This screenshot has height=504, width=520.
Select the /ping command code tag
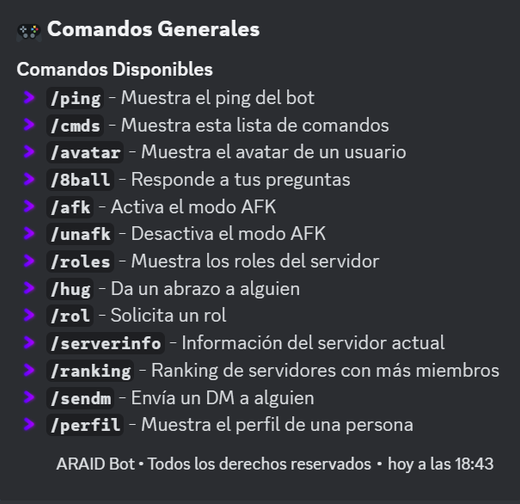point(75,98)
